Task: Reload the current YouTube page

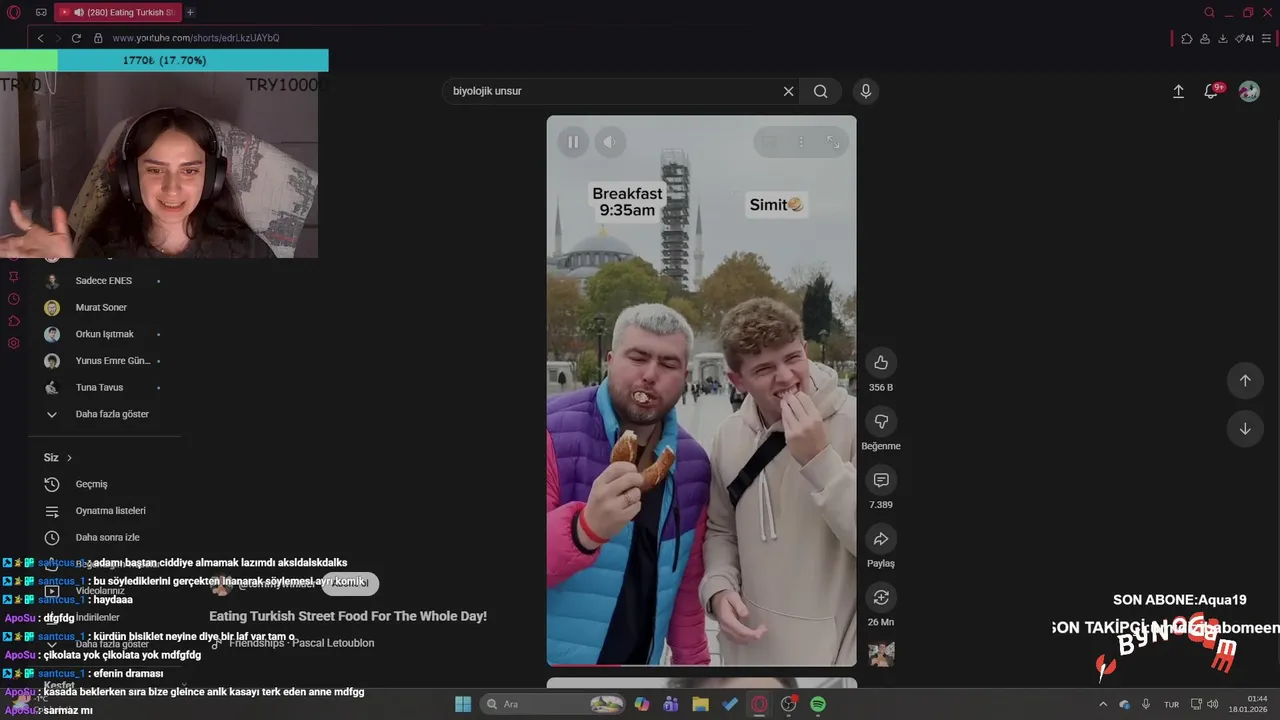Action: [76, 38]
